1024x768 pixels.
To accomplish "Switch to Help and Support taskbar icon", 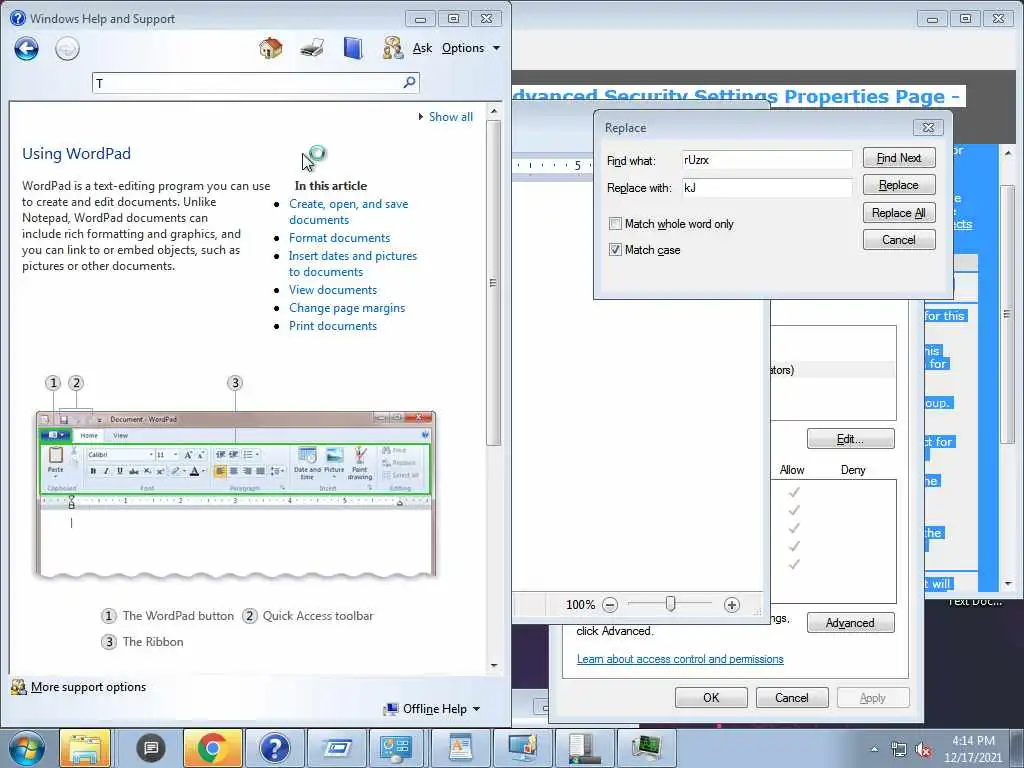I will (x=274, y=748).
